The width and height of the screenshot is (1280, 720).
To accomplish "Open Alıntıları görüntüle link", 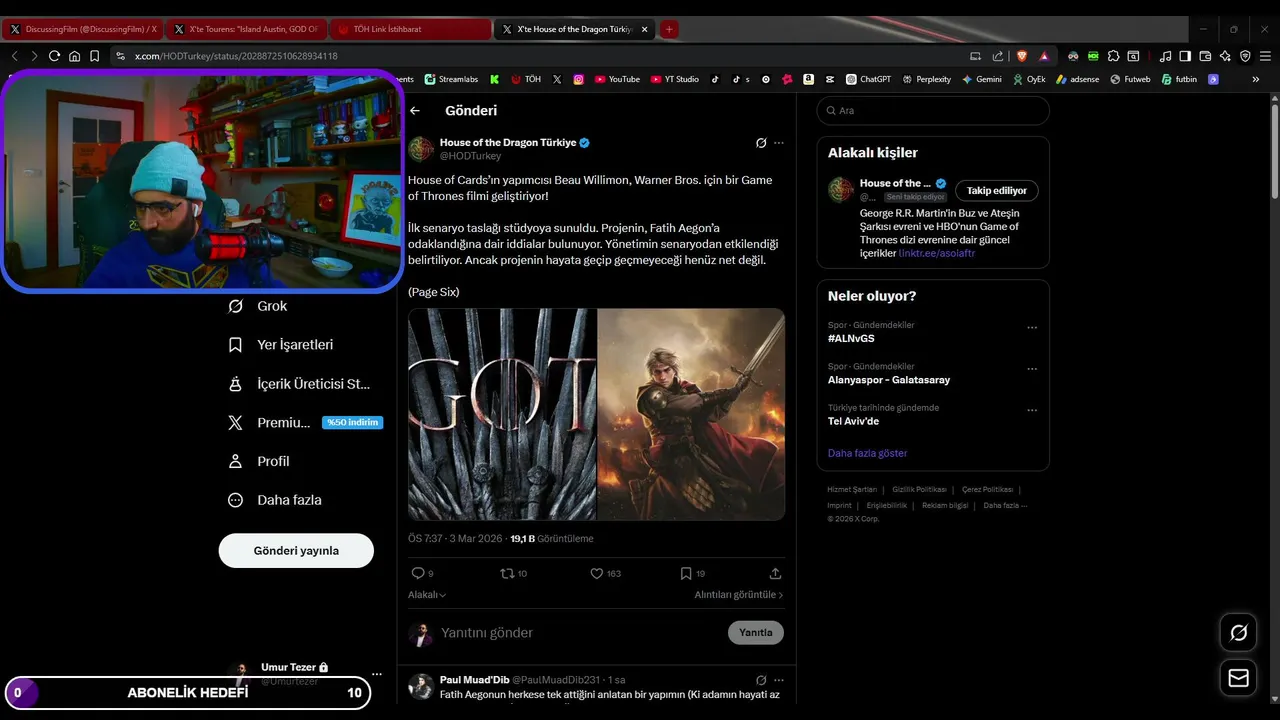I will click(739, 595).
